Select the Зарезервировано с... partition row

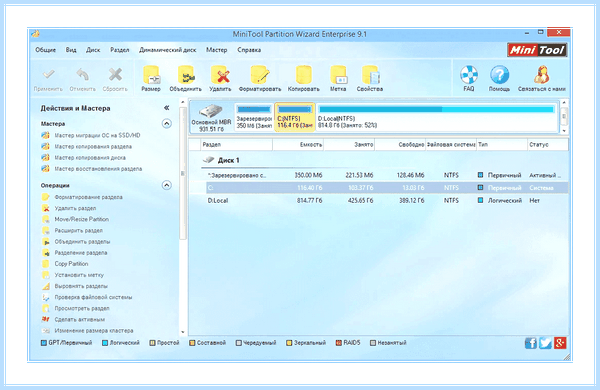(386, 175)
